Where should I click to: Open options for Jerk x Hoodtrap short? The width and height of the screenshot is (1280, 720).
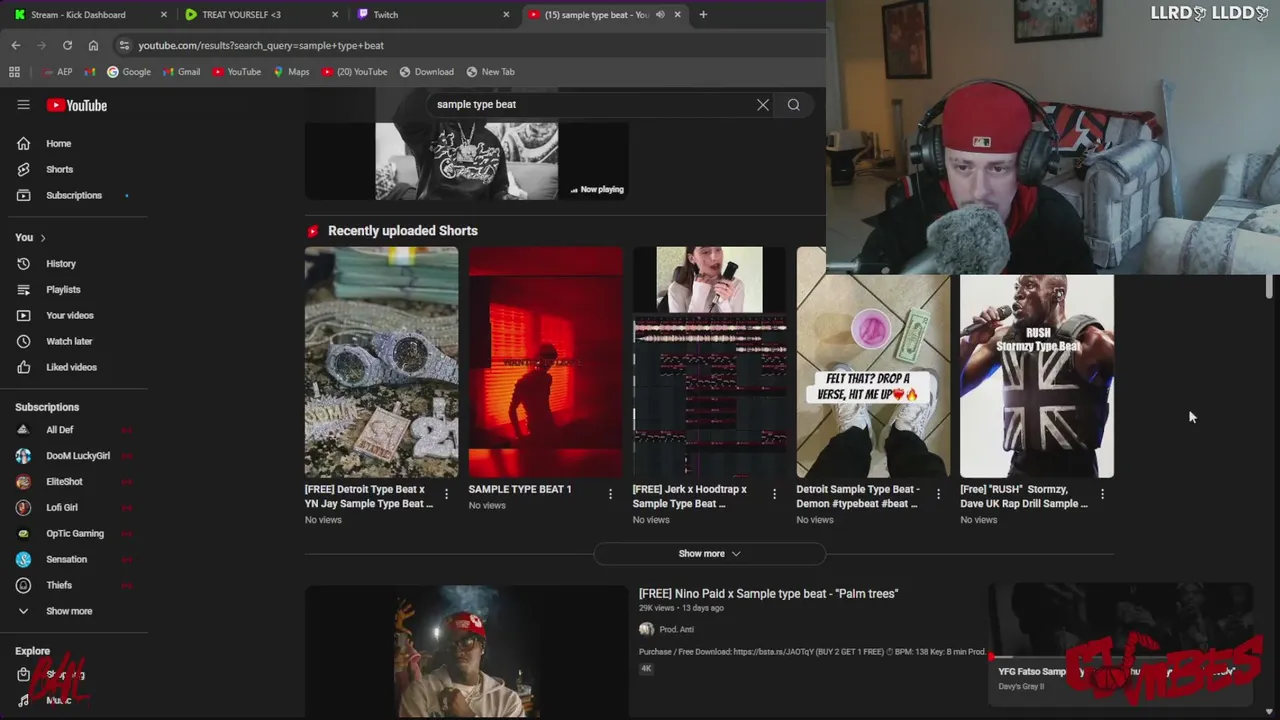tap(774, 494)
